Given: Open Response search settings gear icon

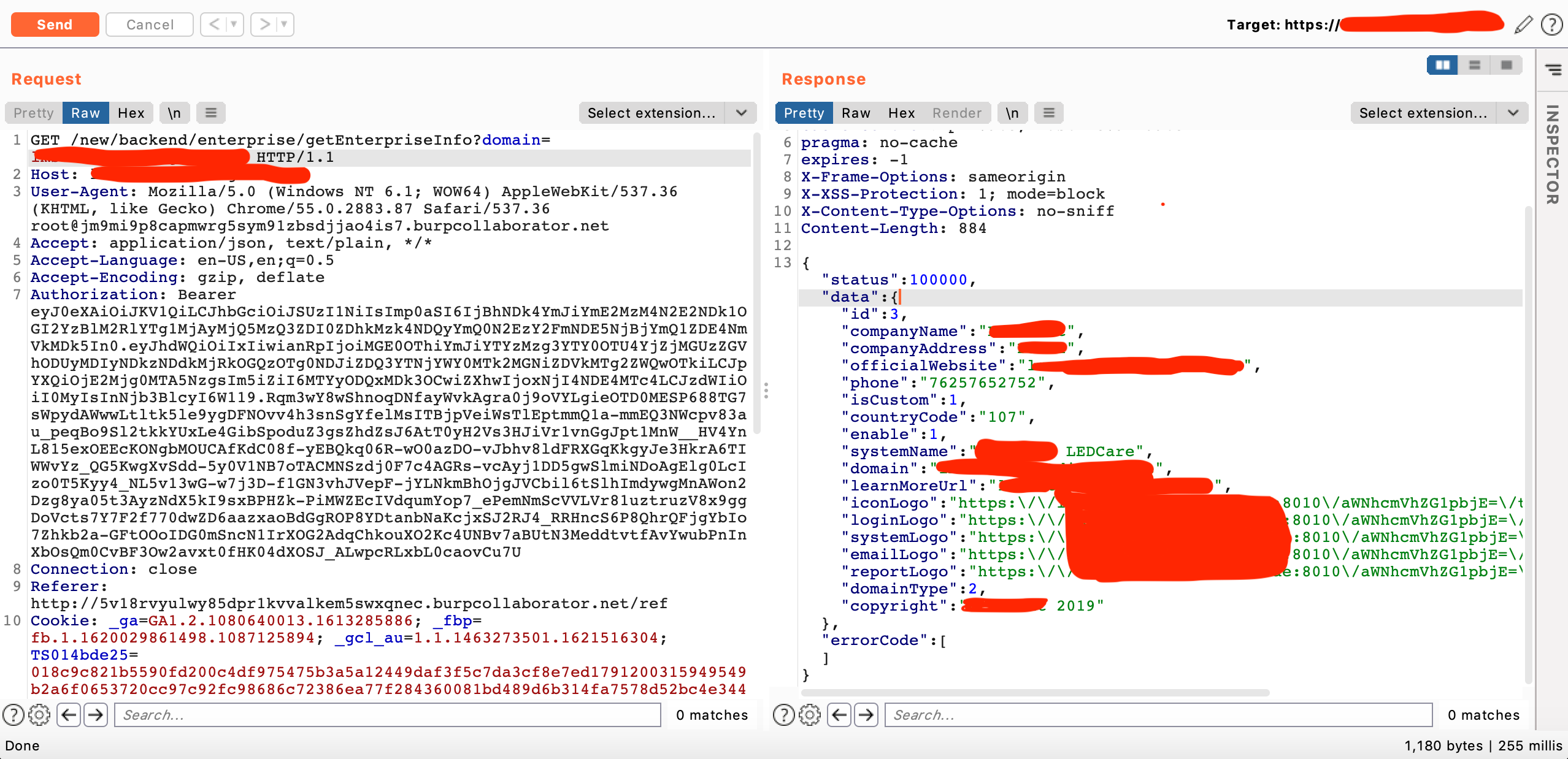Looking at the screenshot, I should pos(810,715).
